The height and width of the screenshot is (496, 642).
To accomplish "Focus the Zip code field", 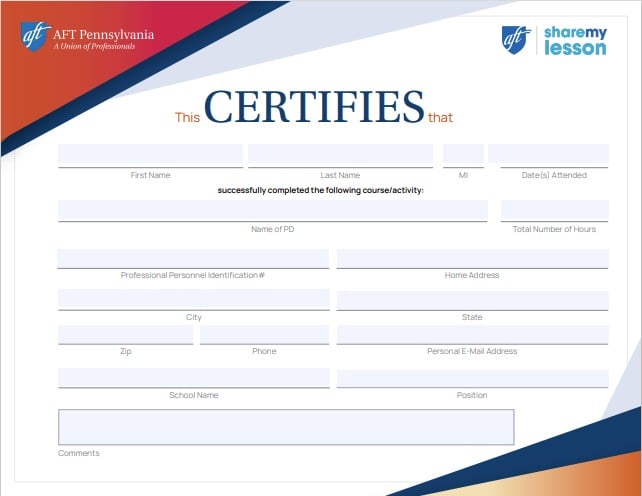I will [x=125, y=335].
